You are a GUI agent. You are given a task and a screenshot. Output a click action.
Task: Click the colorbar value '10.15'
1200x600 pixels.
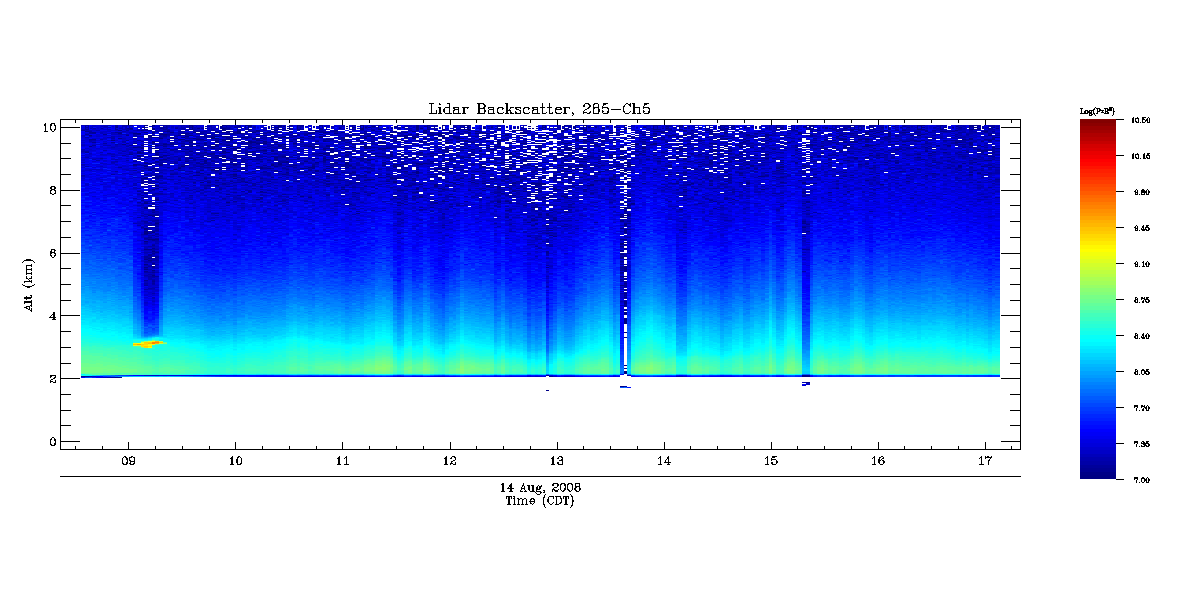[x=1141, y=155]
